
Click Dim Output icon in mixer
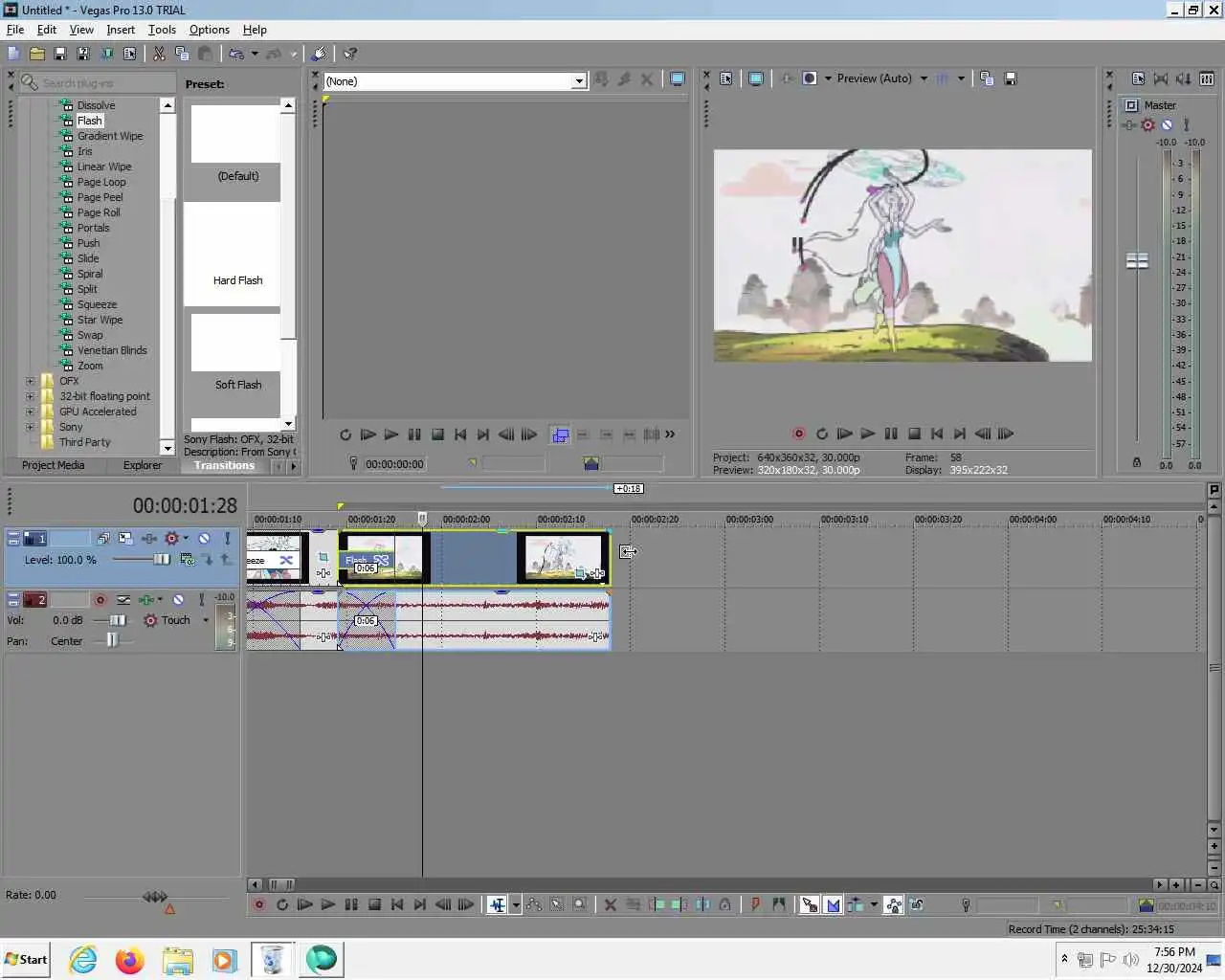click(1184, 78)
